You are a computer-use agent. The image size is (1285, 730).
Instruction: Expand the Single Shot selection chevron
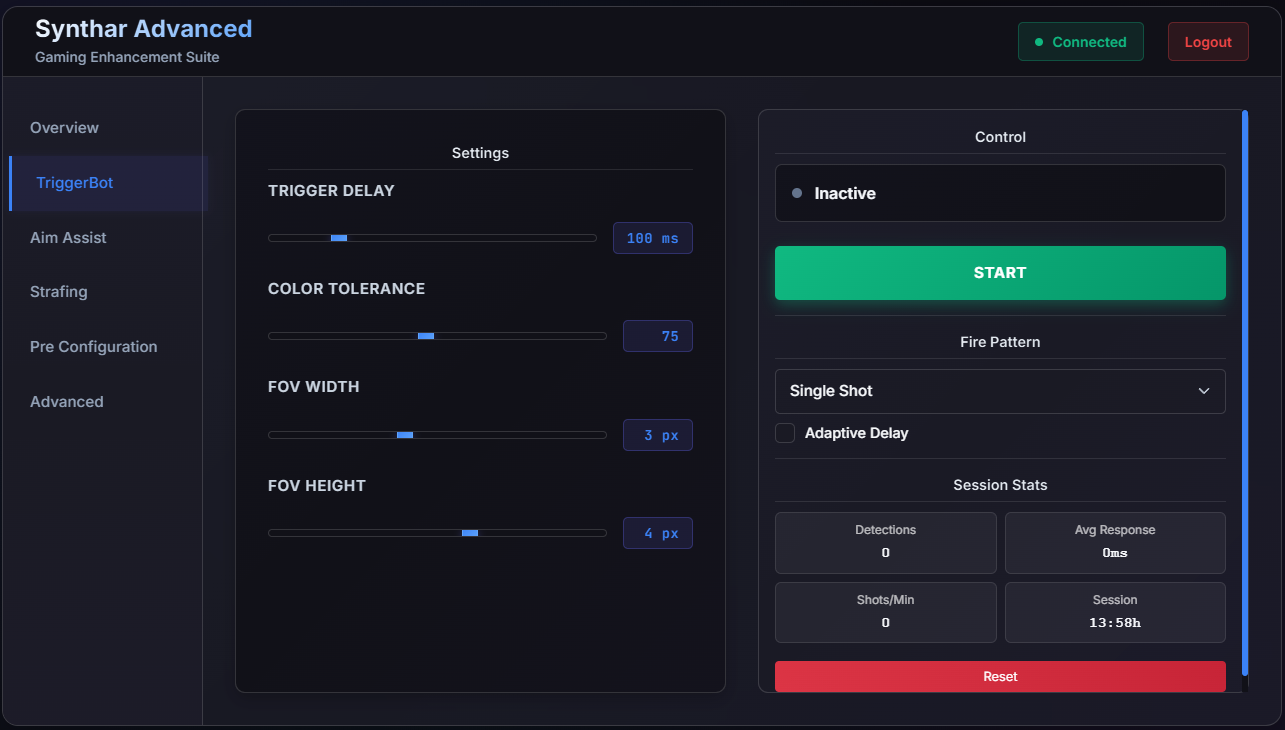pos(1203,391)
